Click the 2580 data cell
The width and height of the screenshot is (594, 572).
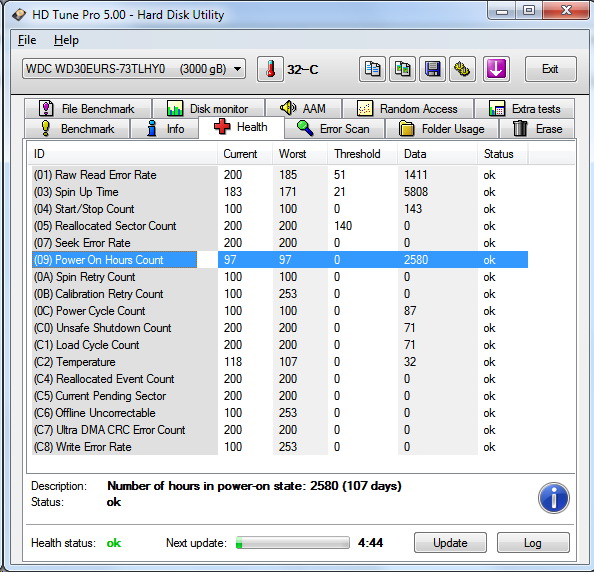coord(416,259)
